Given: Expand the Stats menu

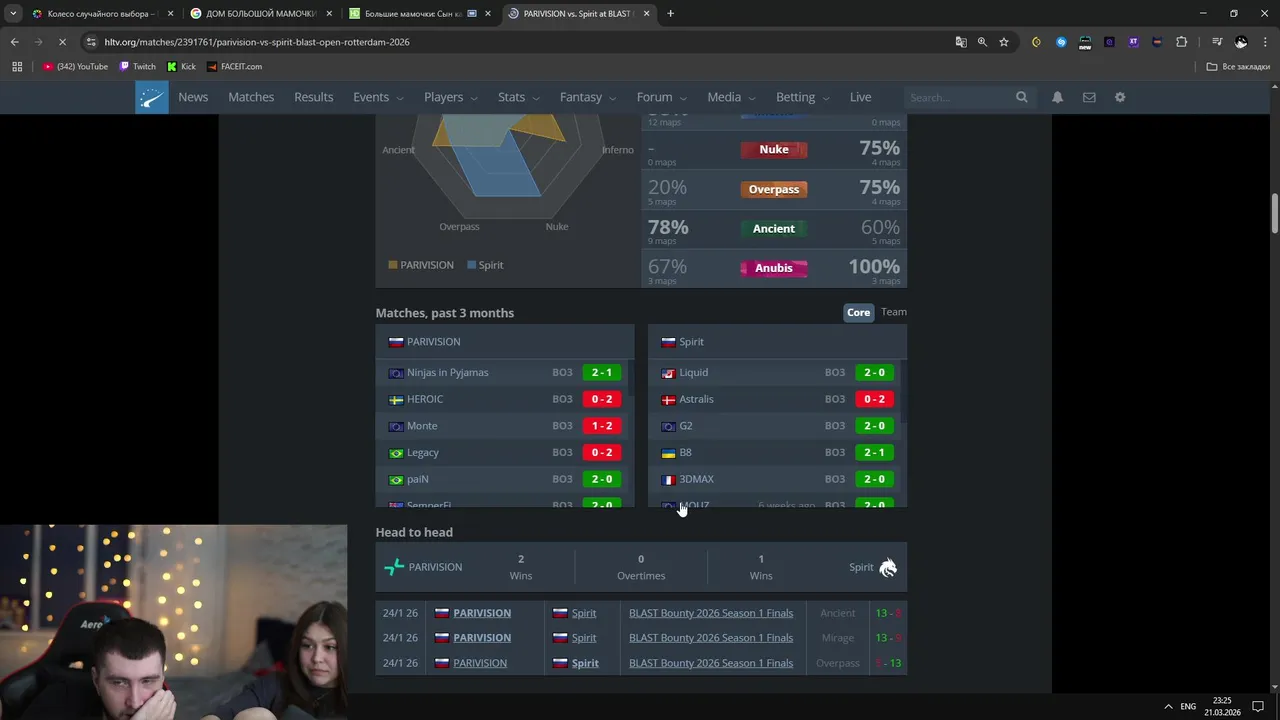Looking at the screenshot, I should (519, 97).
